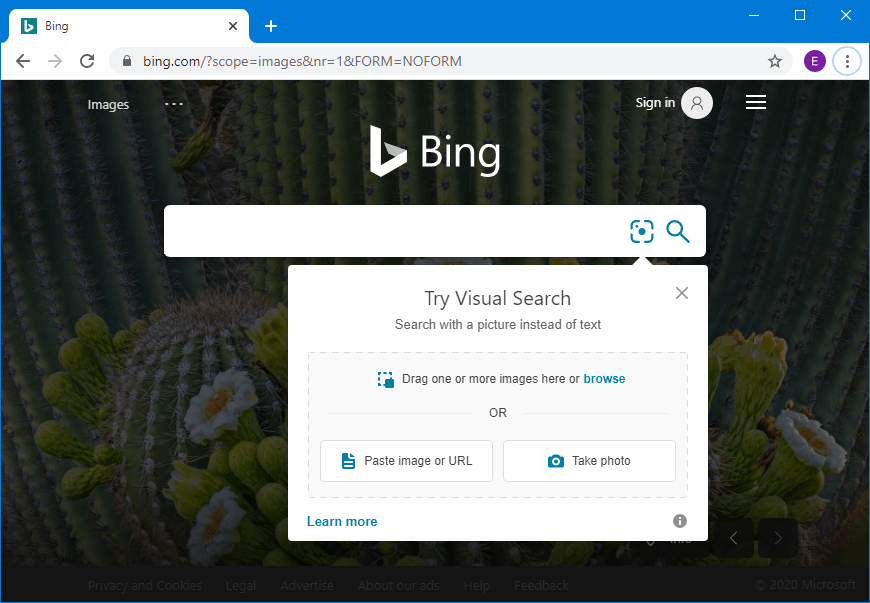Click the document icon on Paste image

coord(348,461)
